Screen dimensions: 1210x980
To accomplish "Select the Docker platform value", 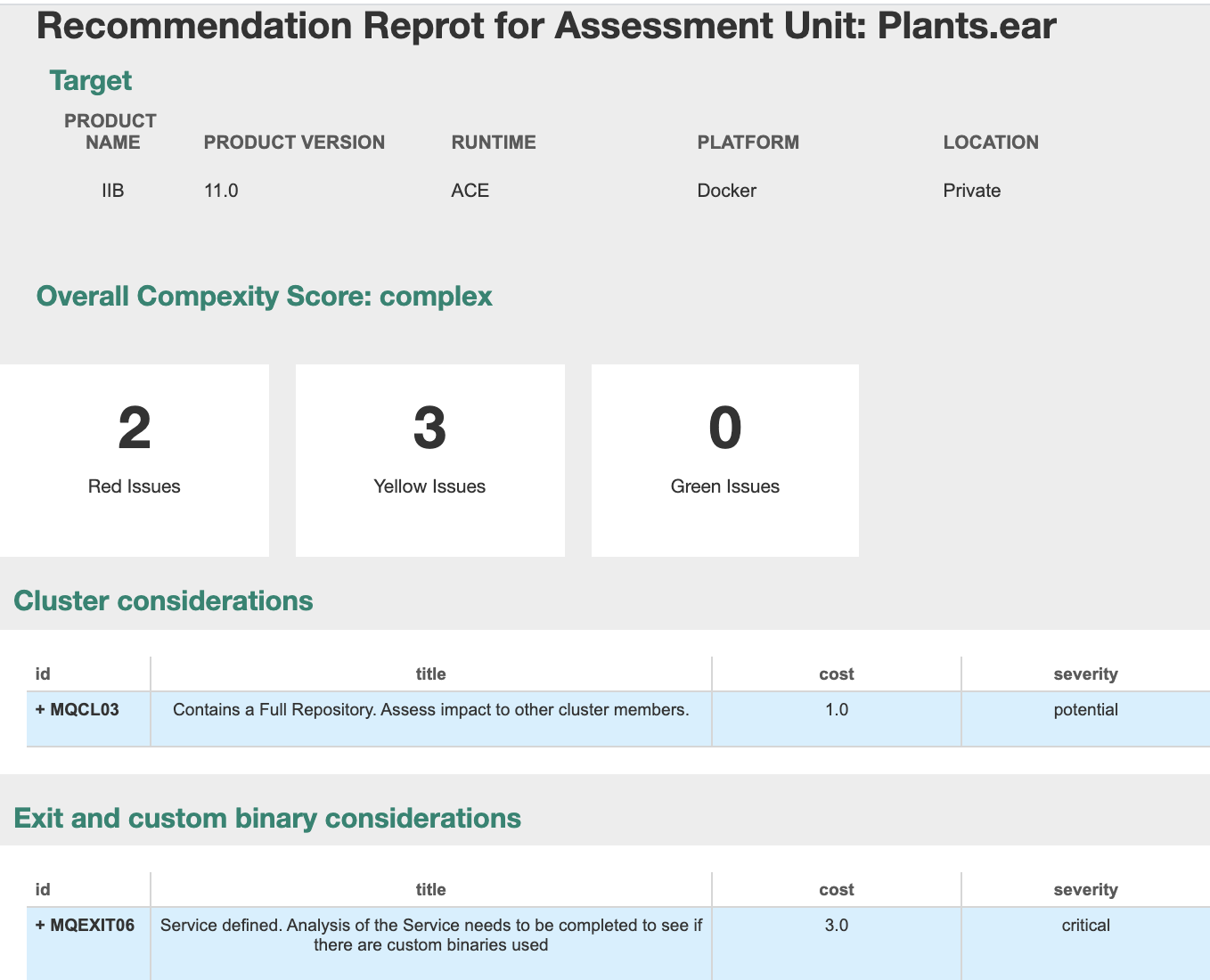I will (726, 190).
